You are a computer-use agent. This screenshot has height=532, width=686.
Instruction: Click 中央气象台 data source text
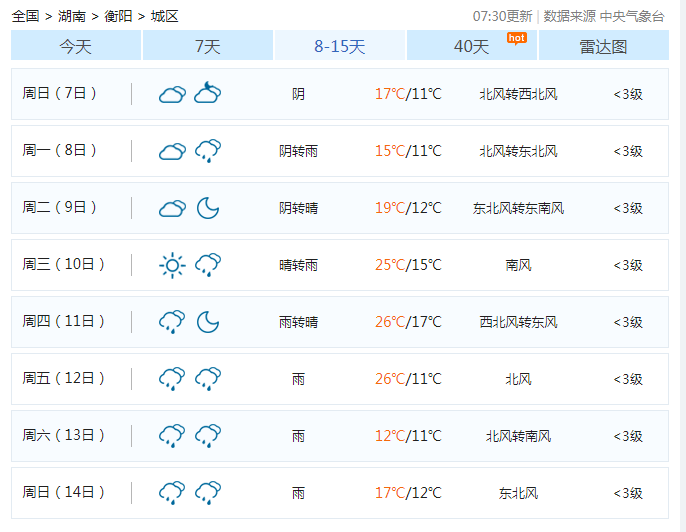632,16
